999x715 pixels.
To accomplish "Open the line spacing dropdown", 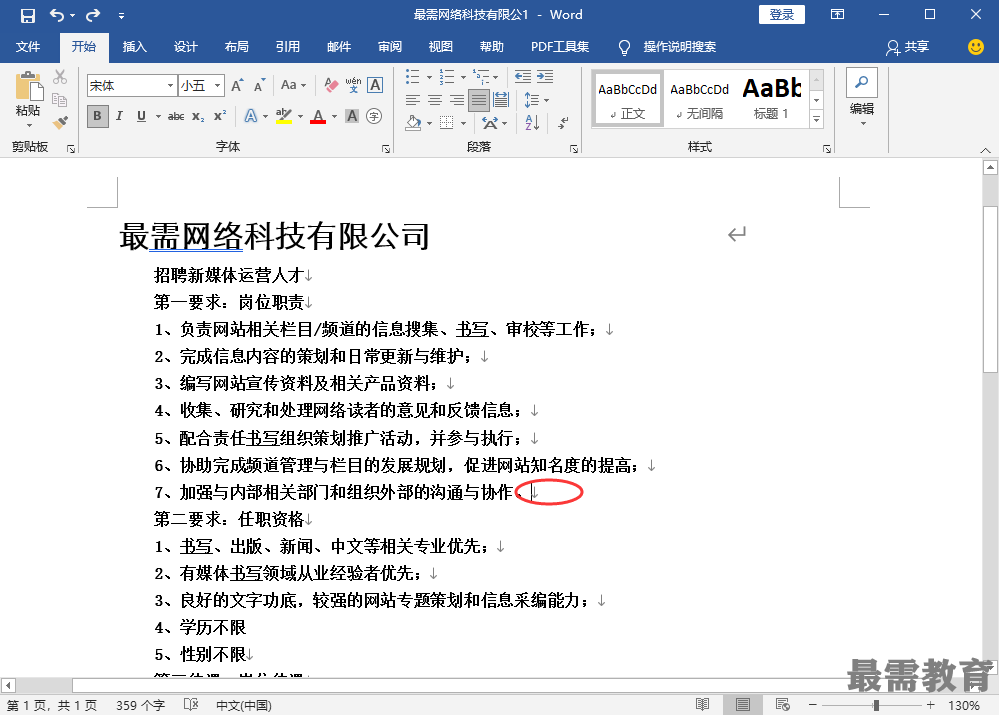I will (536, 100).
